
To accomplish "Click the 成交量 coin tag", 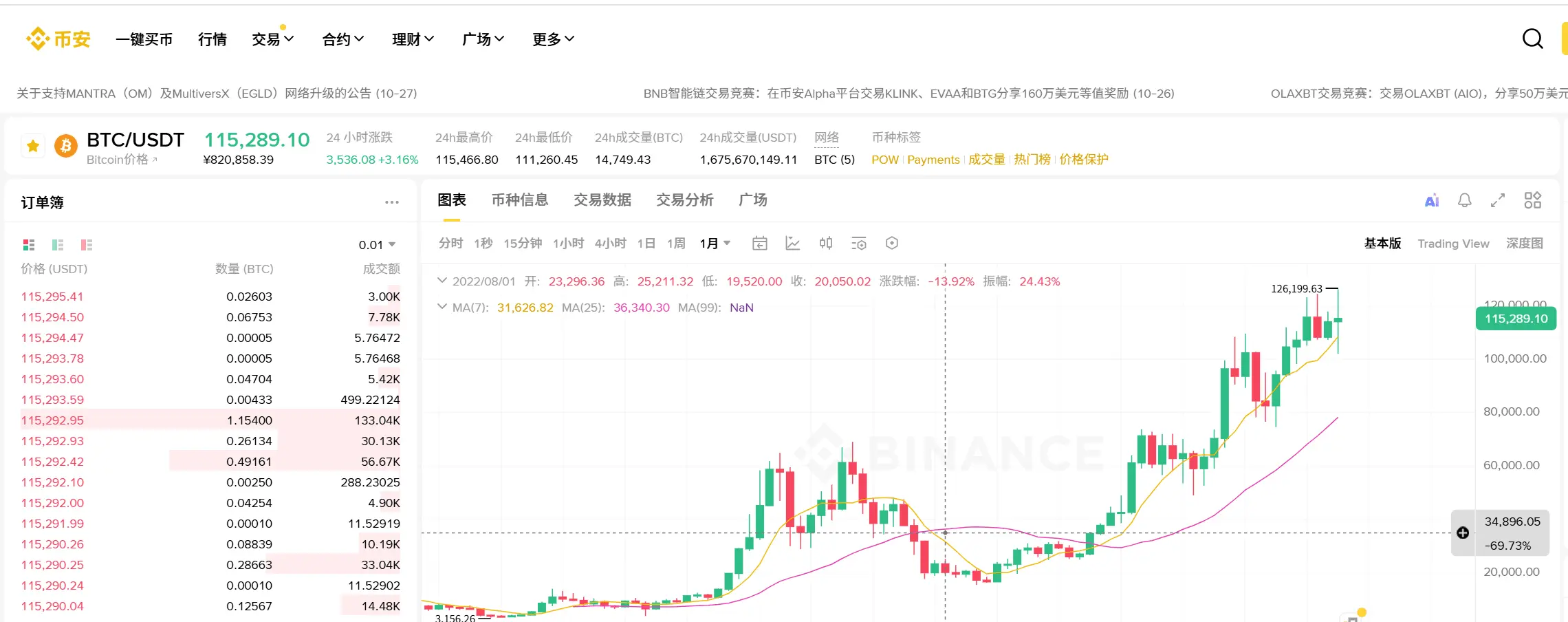I will tap(987, 160).
